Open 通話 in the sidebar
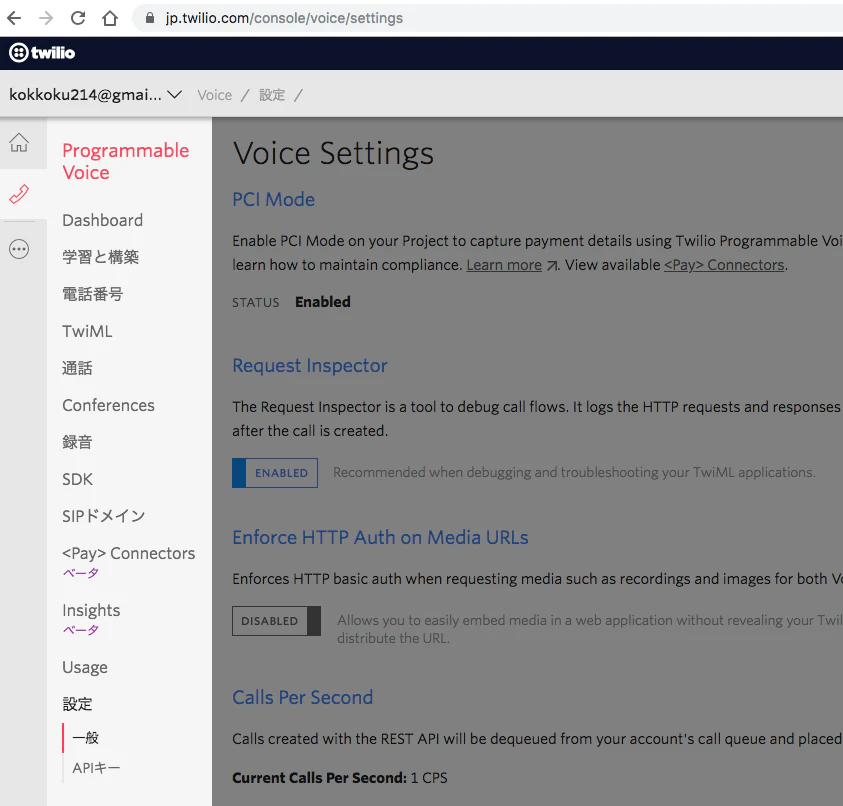The image size is (843, 806). pyautogui.click(x=77, y=368)
